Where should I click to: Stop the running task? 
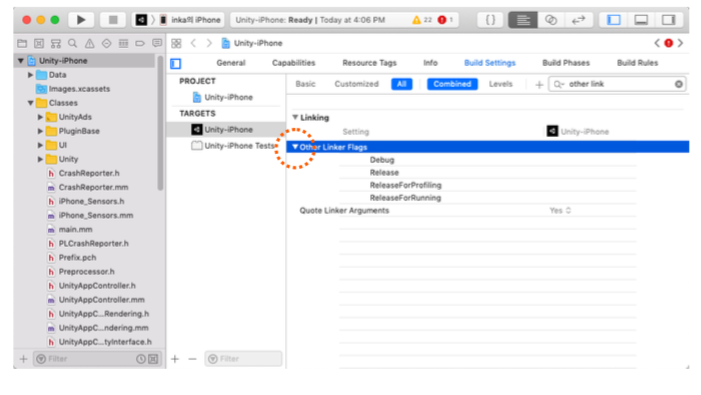pyautogui.click(x=113, y=20)
